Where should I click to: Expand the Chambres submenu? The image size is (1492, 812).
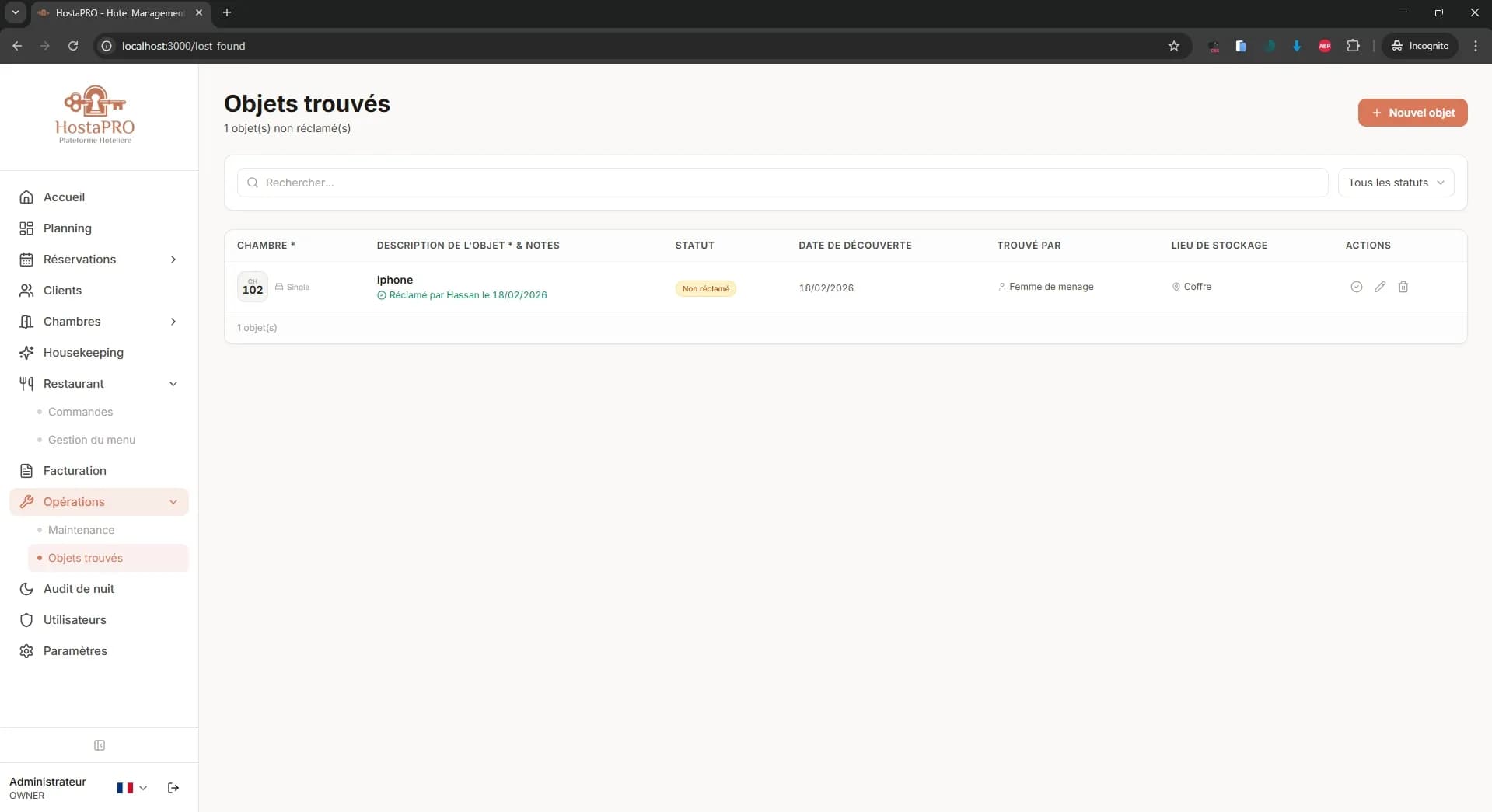pos(173,322)
